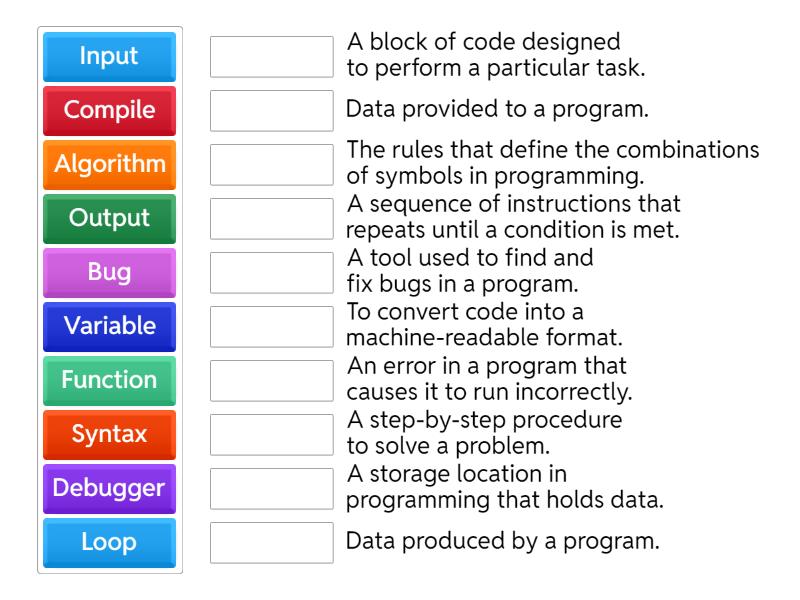The image size is (800, 600).
Task: Select answer box for tool that fixes bugs
Action: point(272,273)
